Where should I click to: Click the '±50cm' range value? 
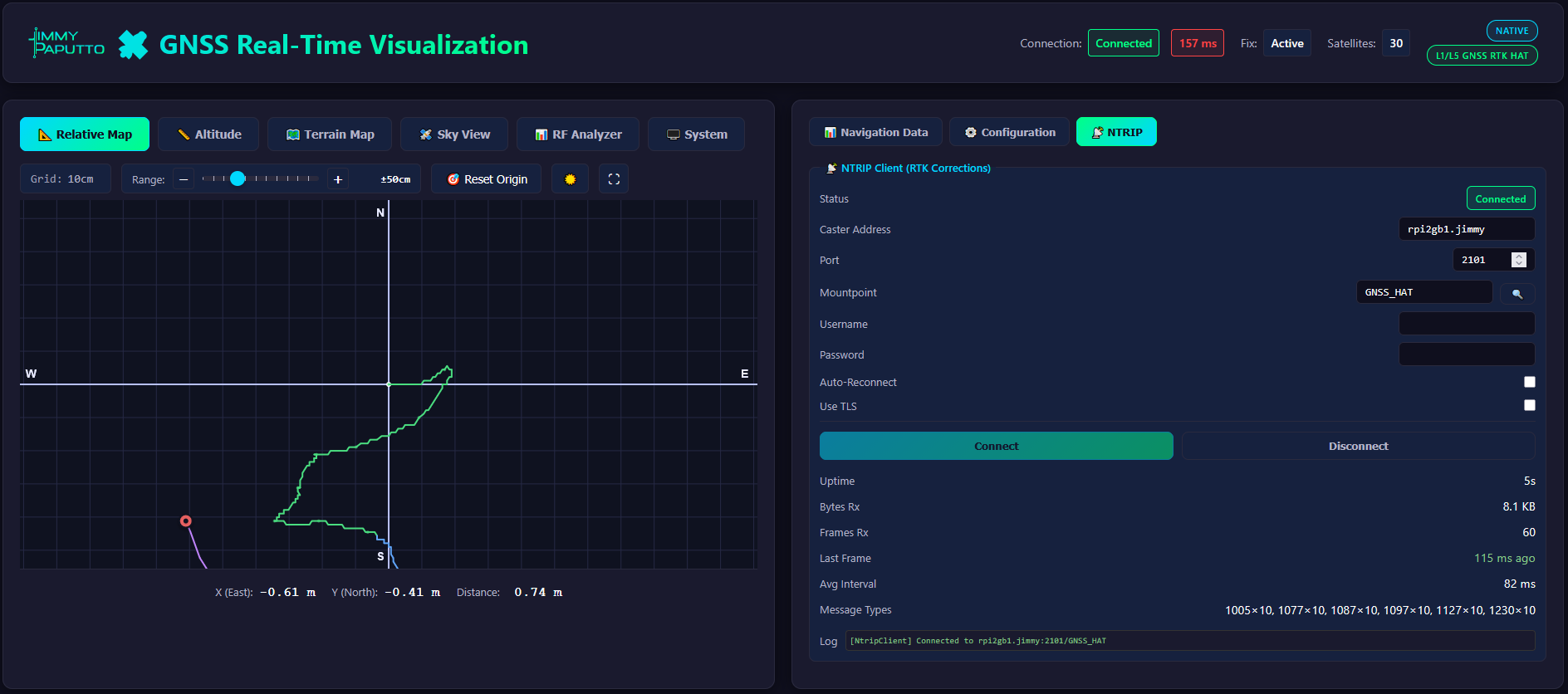tap(395, 179)
